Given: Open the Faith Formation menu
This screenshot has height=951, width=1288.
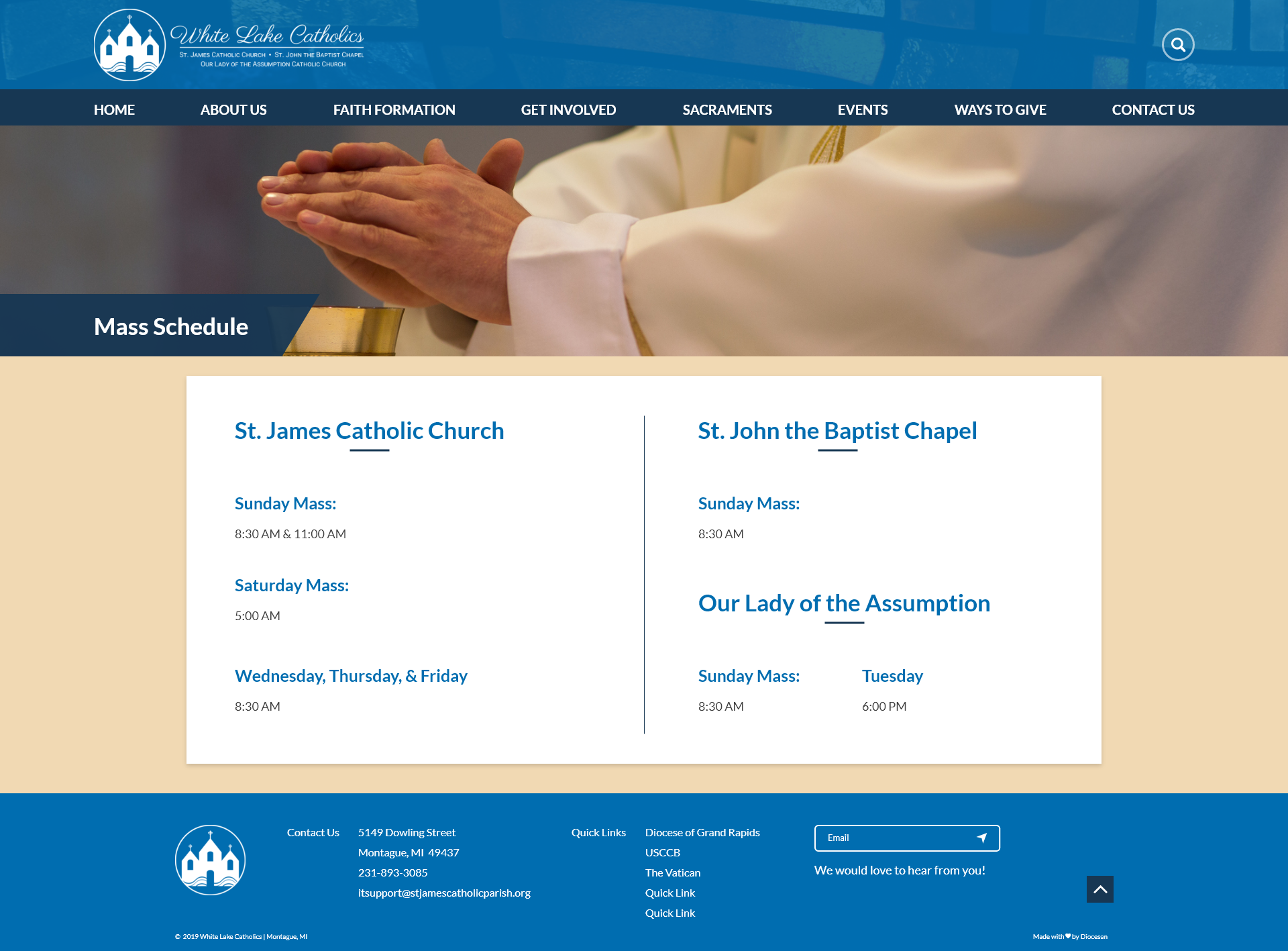Looking at the screenshot, I should pyautogui.click(x=394, y=109).
